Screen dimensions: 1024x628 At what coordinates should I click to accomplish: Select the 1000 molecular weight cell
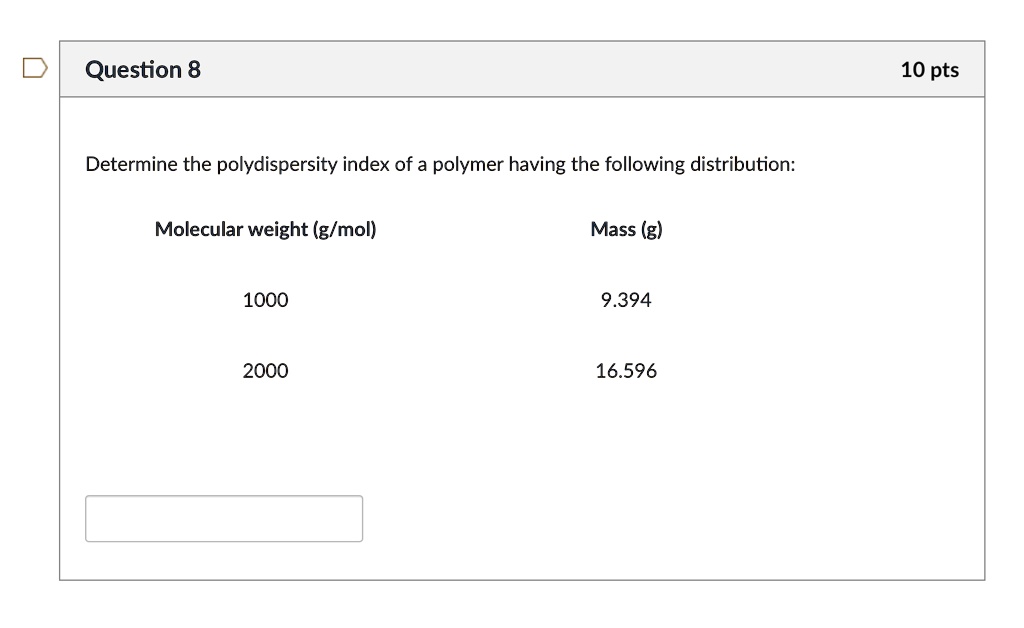pos(265,300)
